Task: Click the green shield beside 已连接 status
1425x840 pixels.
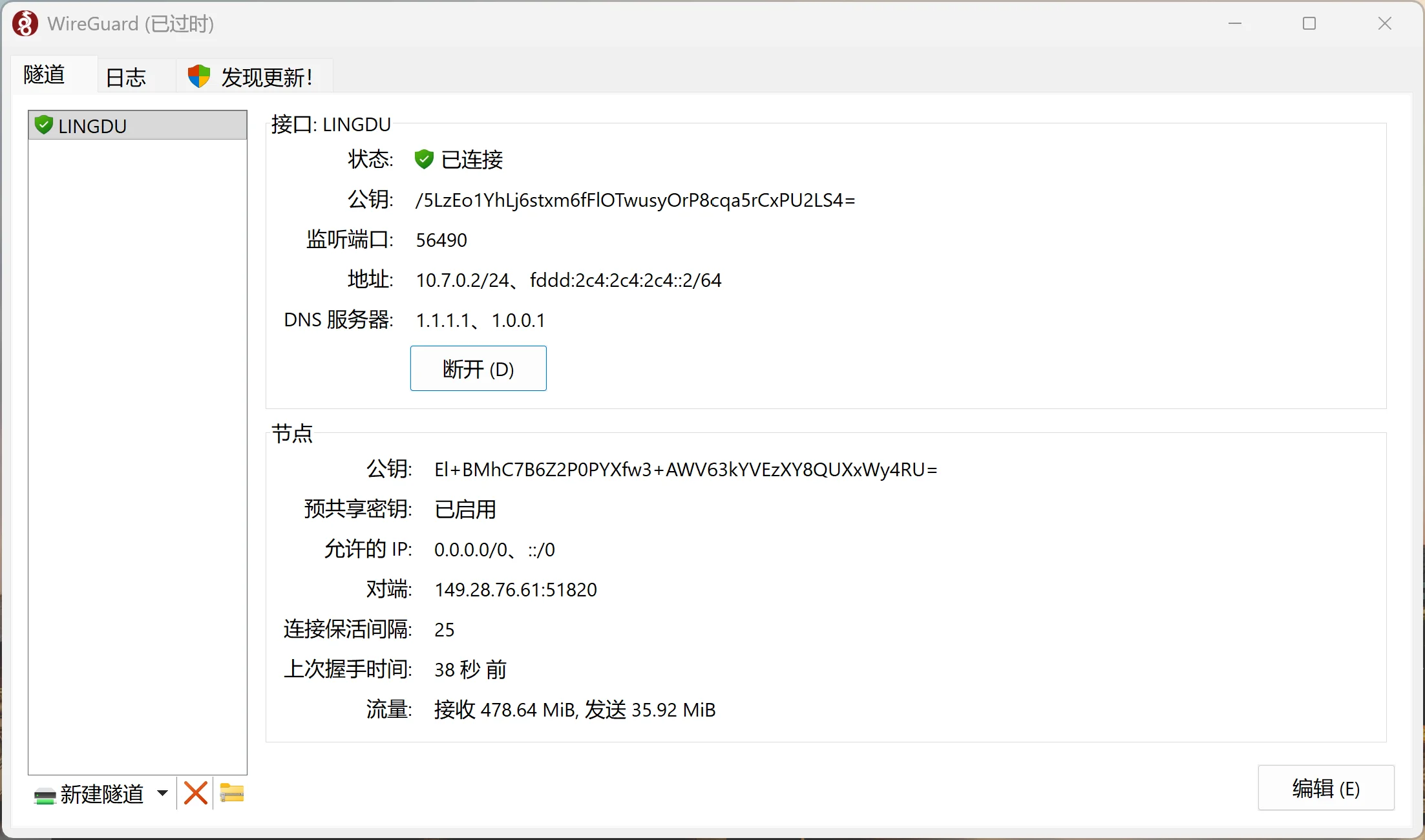Action: [423, 159]
